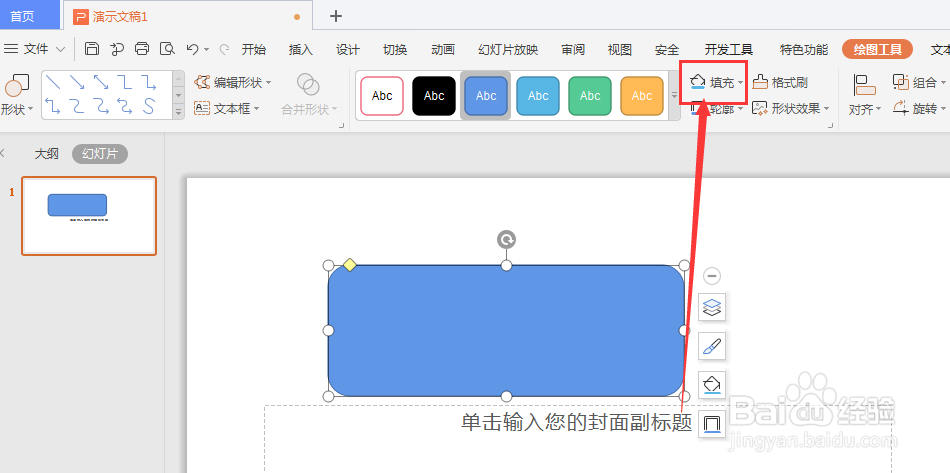Collapse floating toolbar with minus icon

tap(712, 276)
